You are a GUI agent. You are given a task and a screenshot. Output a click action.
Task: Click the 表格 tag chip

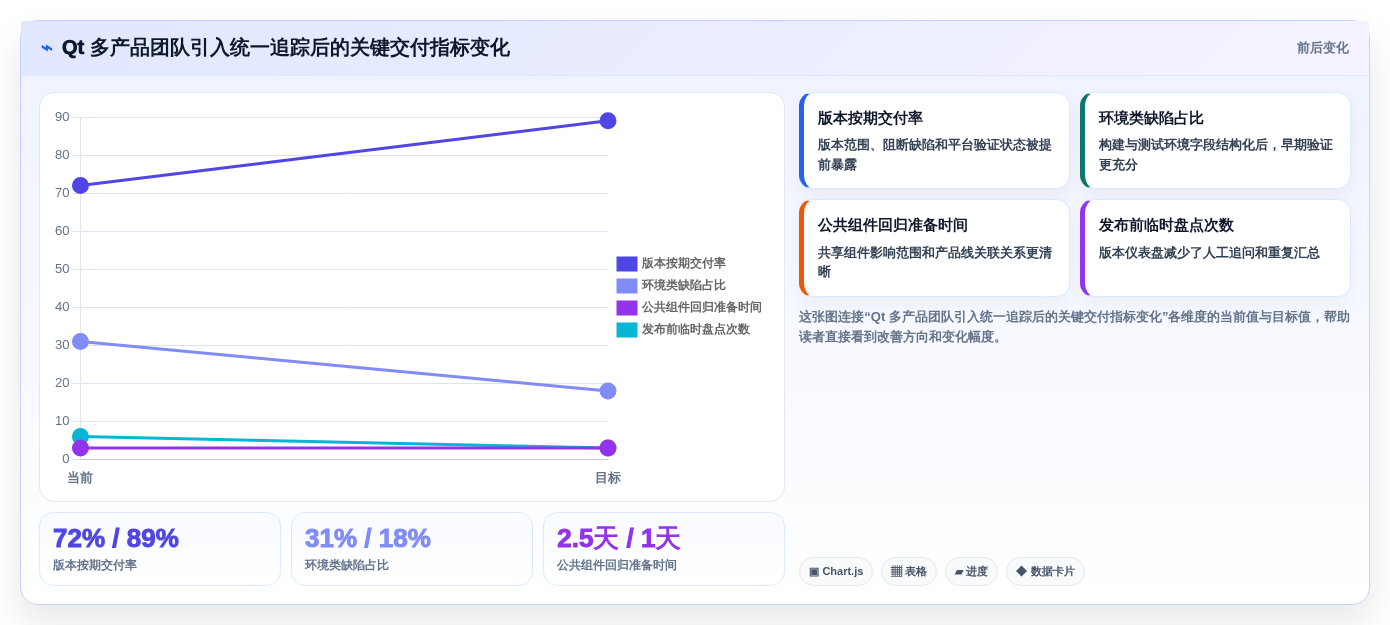[909, 572]
